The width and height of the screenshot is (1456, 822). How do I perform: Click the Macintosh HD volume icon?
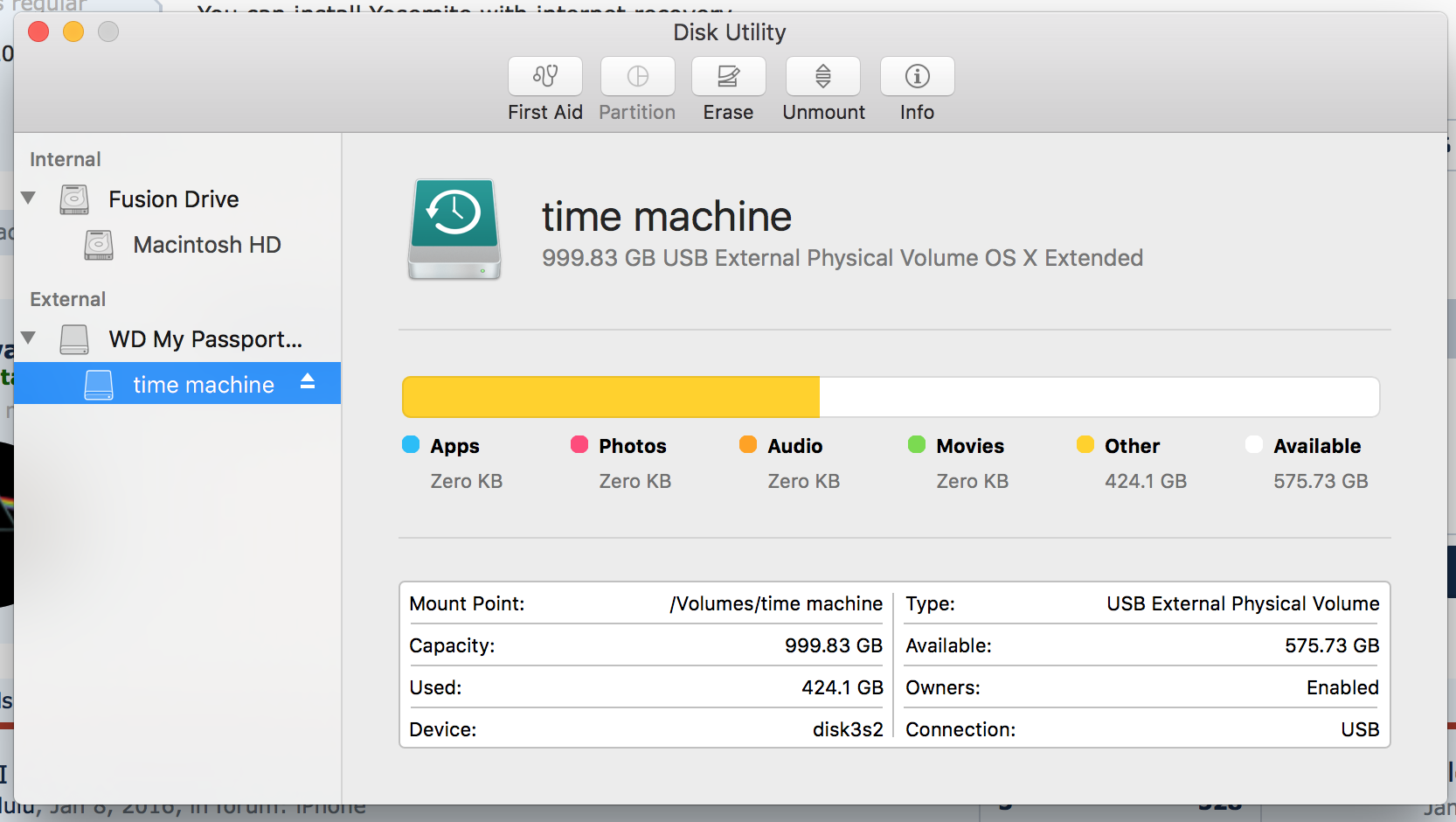point(99,245)
